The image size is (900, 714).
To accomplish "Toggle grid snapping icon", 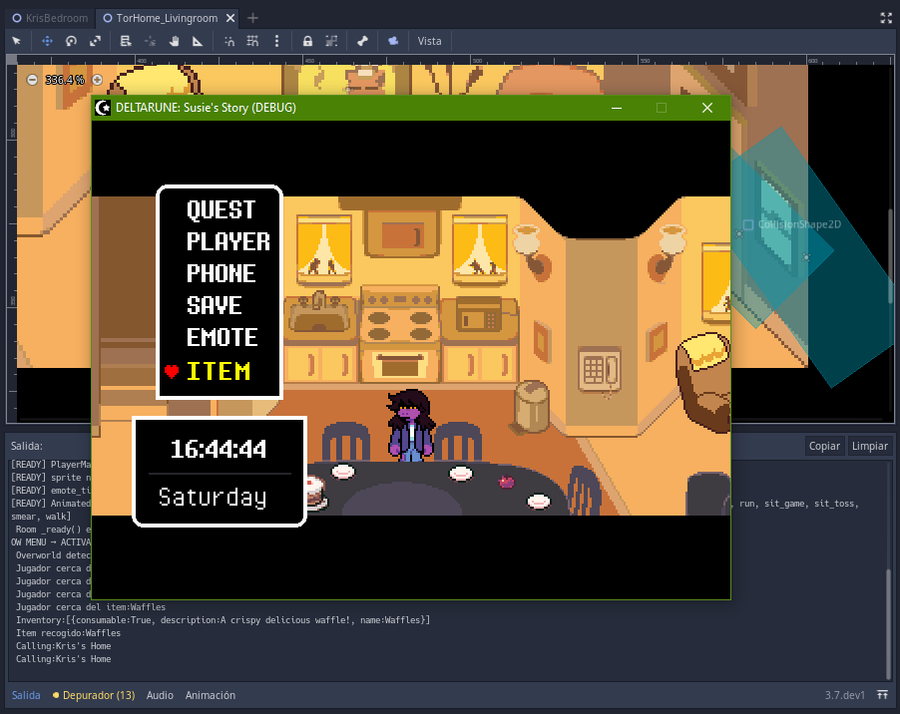I will pyautogui.click(x=253, y=41).
